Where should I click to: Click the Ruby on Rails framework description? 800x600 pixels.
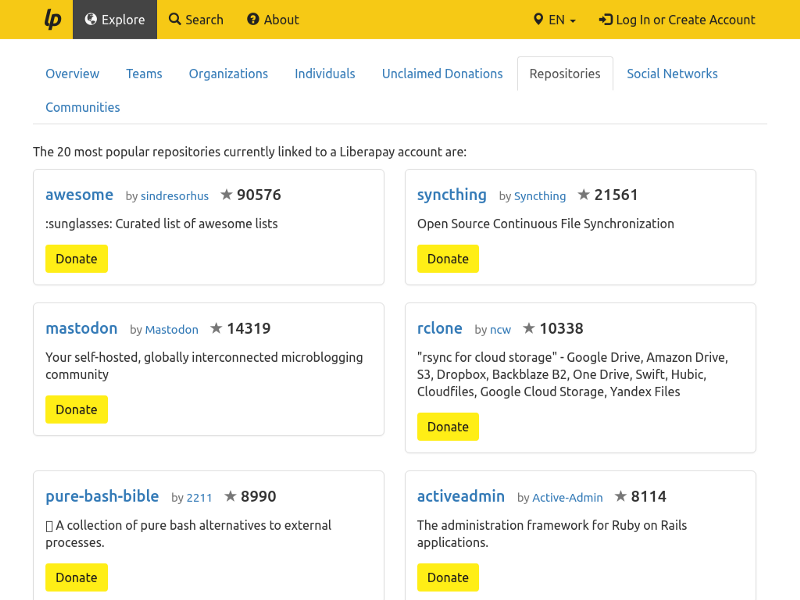pyautogui.click(x=552, y=534)
